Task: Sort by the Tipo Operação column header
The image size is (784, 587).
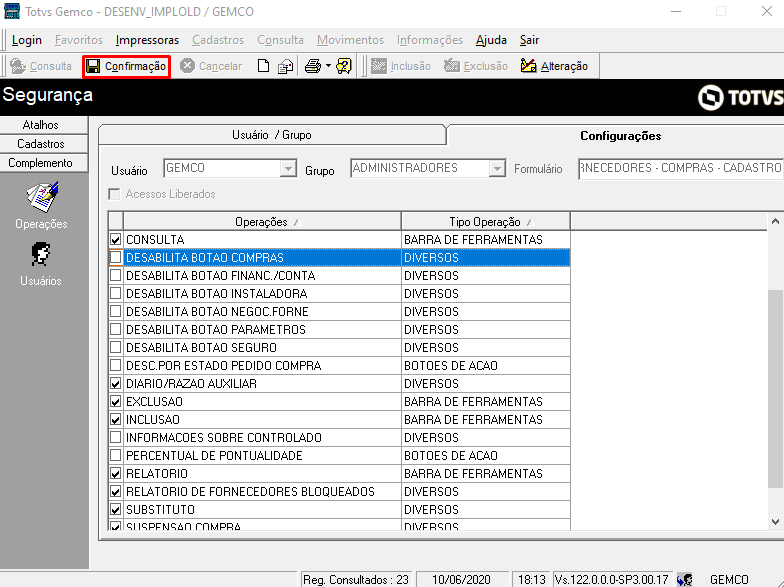Action: (x=485, y=222)
